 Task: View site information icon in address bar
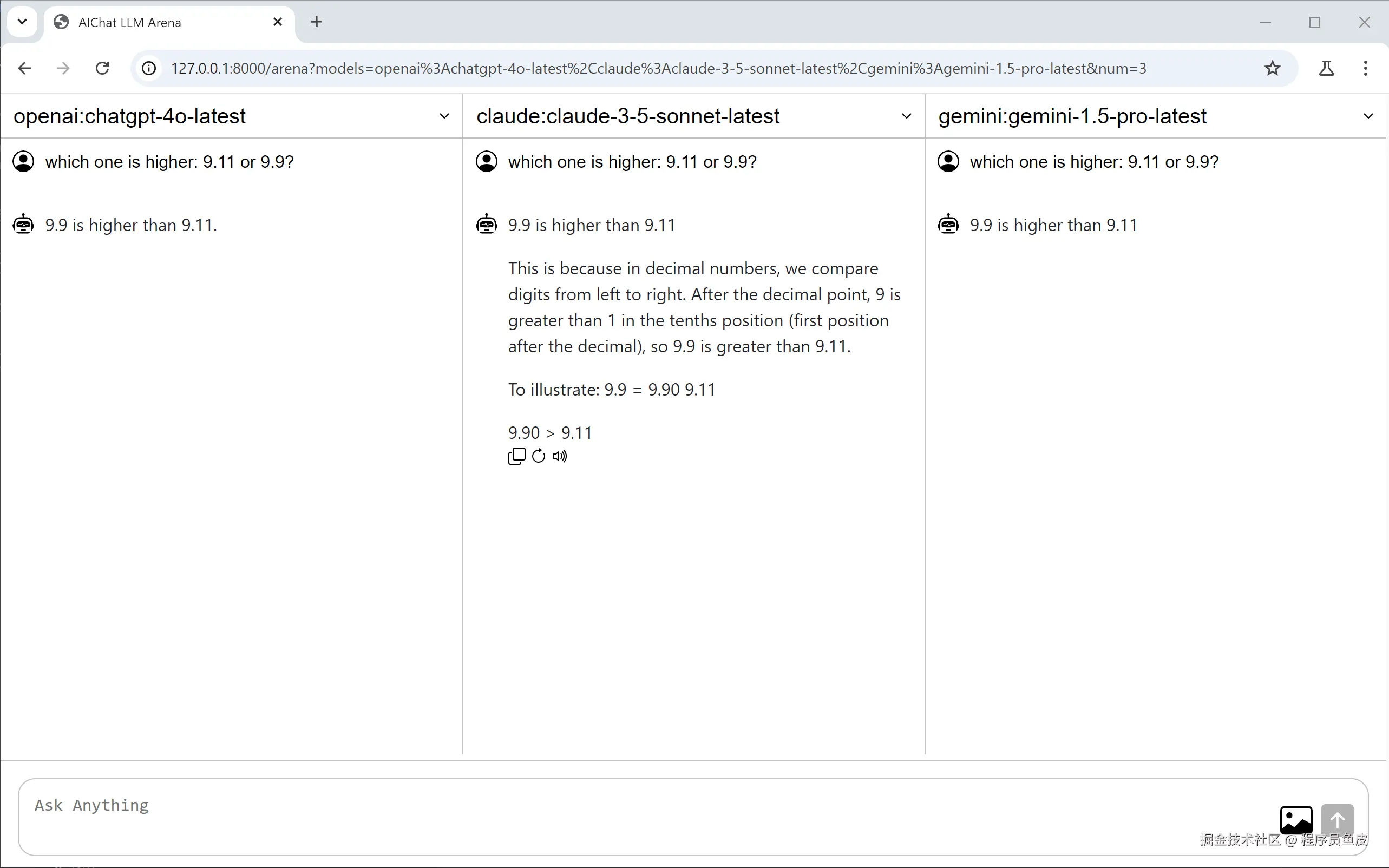149,68
